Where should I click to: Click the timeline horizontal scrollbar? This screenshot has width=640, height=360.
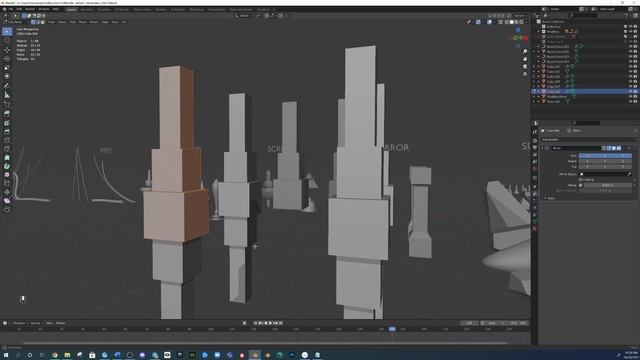point(265,343)
